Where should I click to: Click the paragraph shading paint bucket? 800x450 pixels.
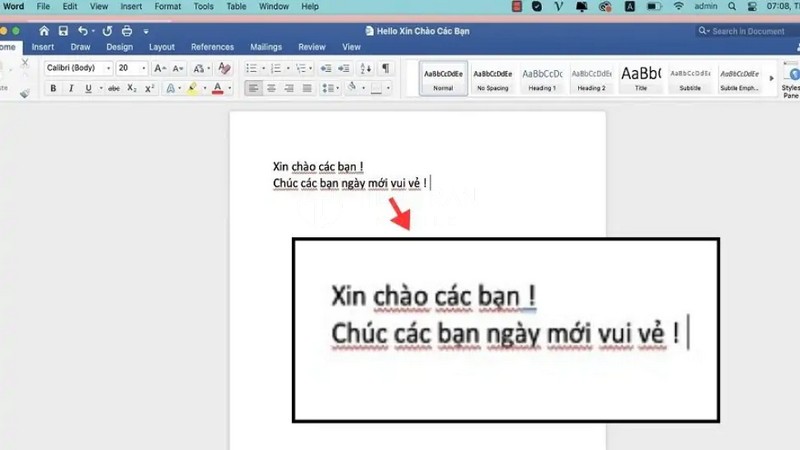pos(352,88)
